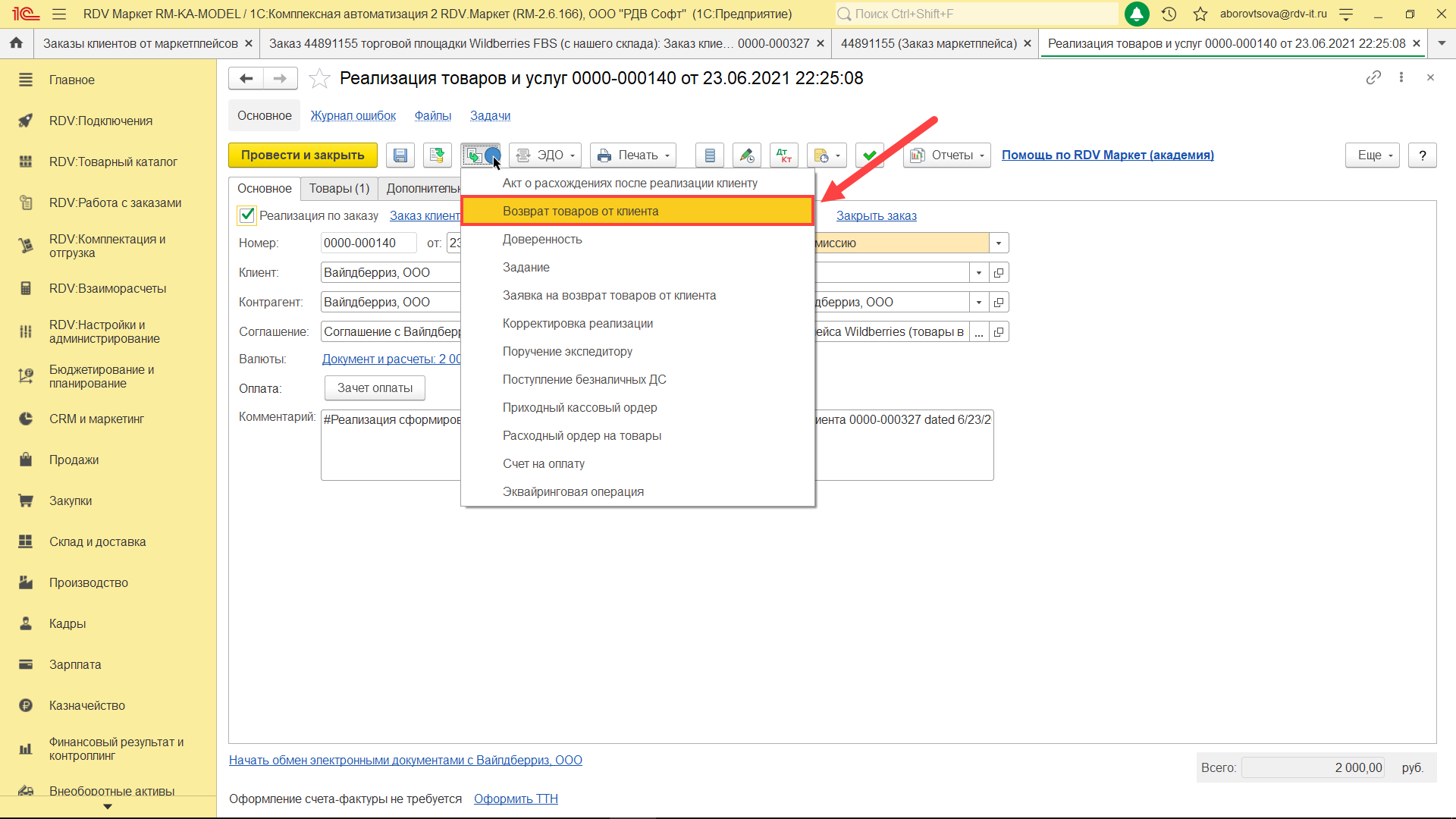The width and height of the screenshot is (1456, 819).
Task: Click the post document icon
Action: point(437,155)
